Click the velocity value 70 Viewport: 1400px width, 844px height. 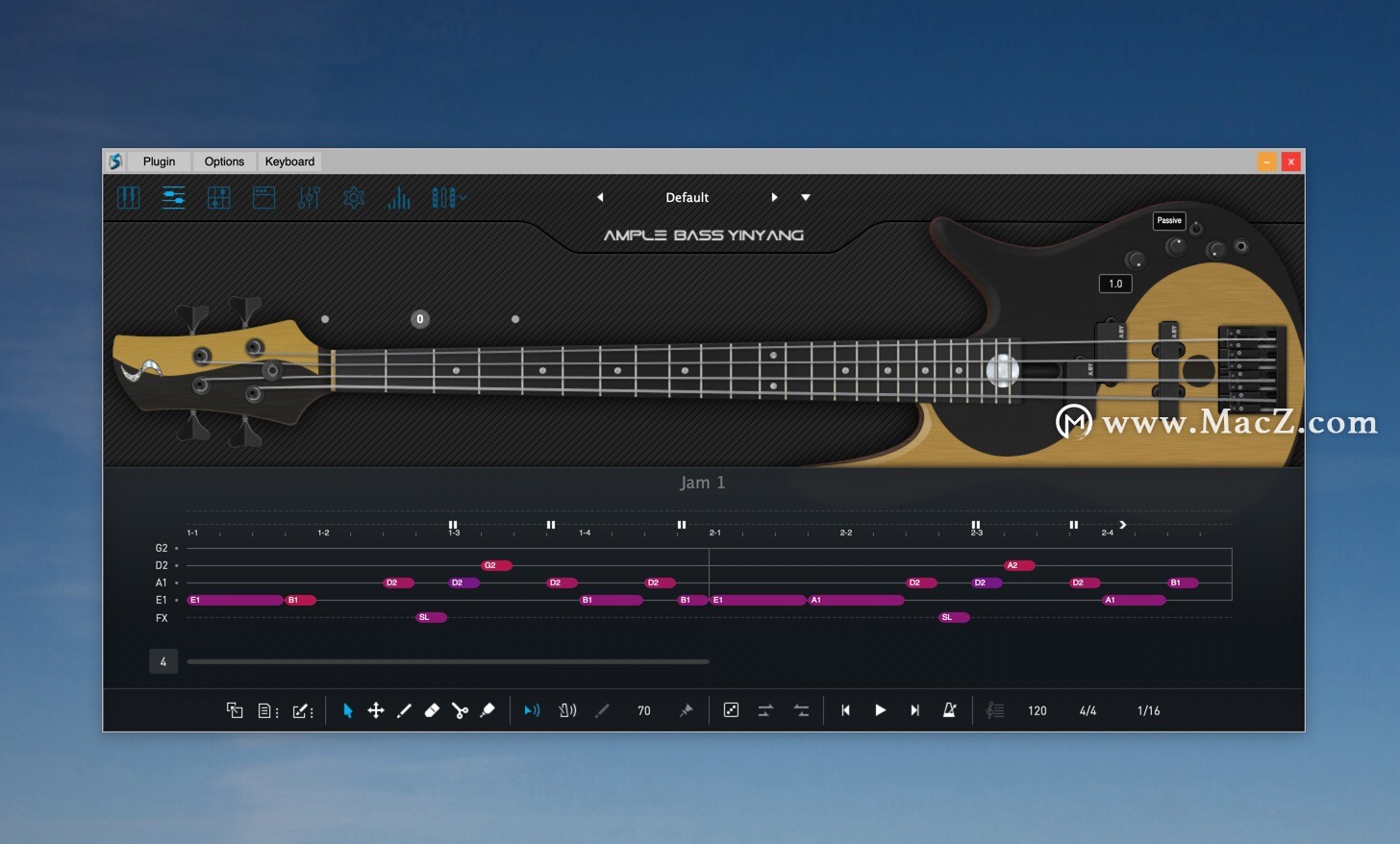pyautogui.click(x=644, y=710)
